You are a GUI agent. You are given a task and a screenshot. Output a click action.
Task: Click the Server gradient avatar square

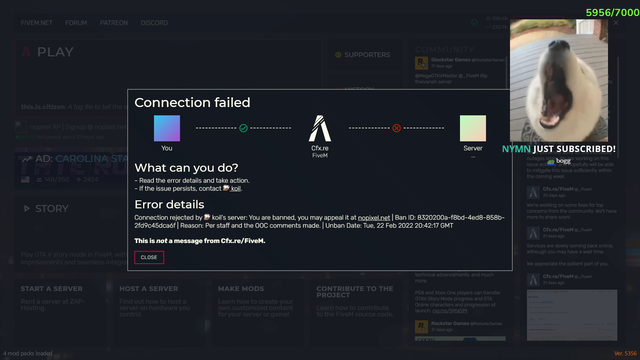(473, 128)
